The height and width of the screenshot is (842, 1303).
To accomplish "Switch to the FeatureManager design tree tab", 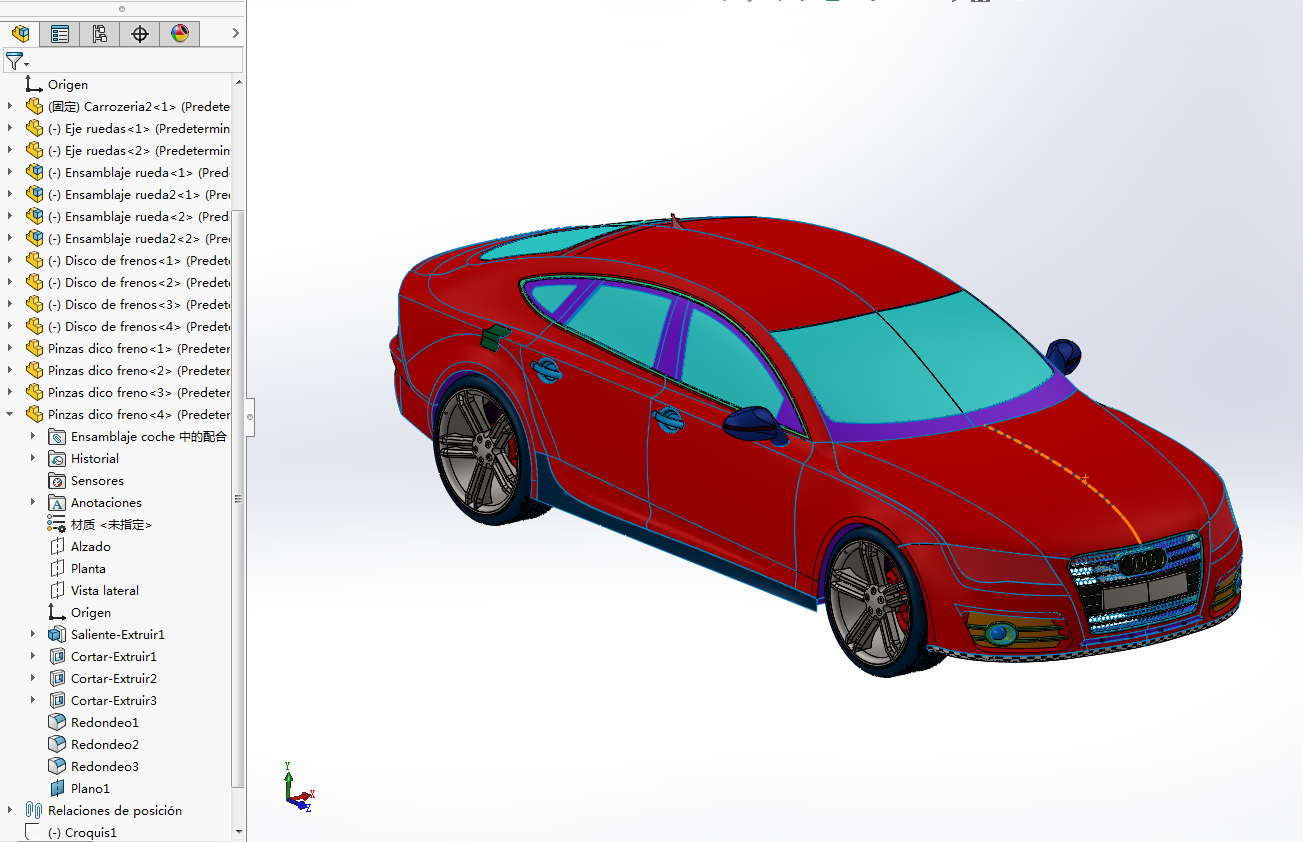I will 20,34.
